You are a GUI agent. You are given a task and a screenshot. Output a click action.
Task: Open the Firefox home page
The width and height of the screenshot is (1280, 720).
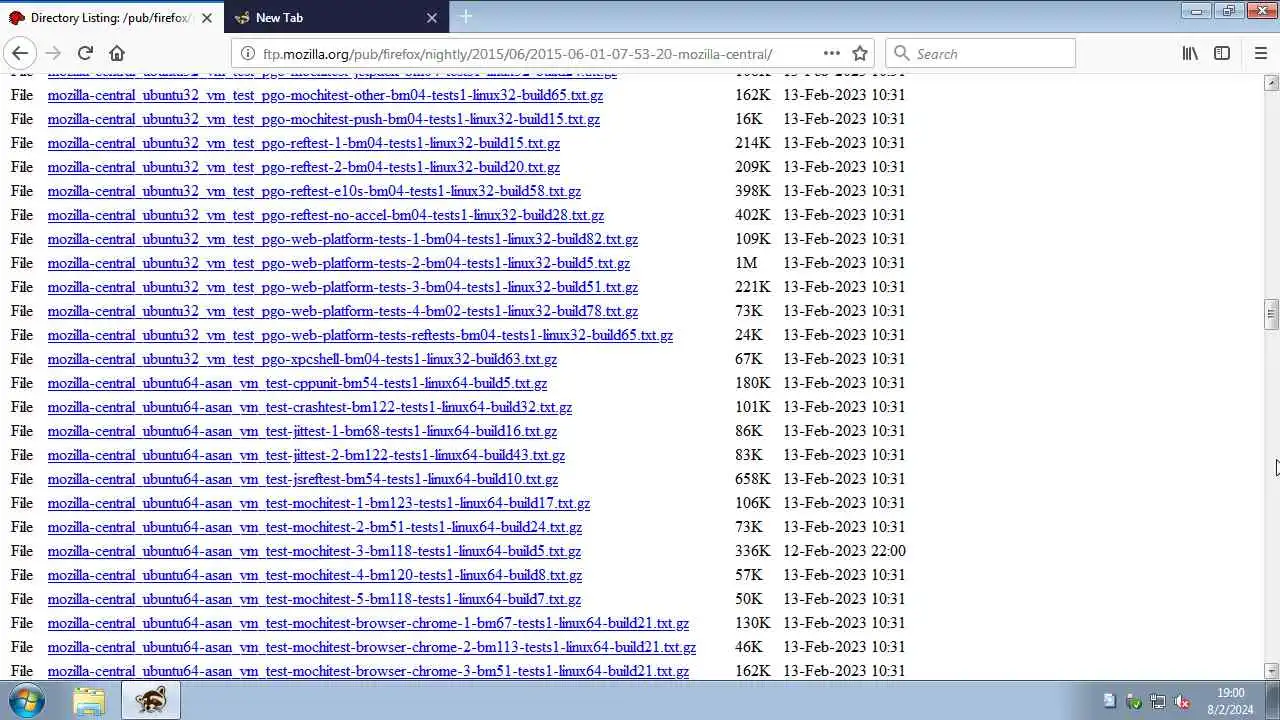click(117, 53)
